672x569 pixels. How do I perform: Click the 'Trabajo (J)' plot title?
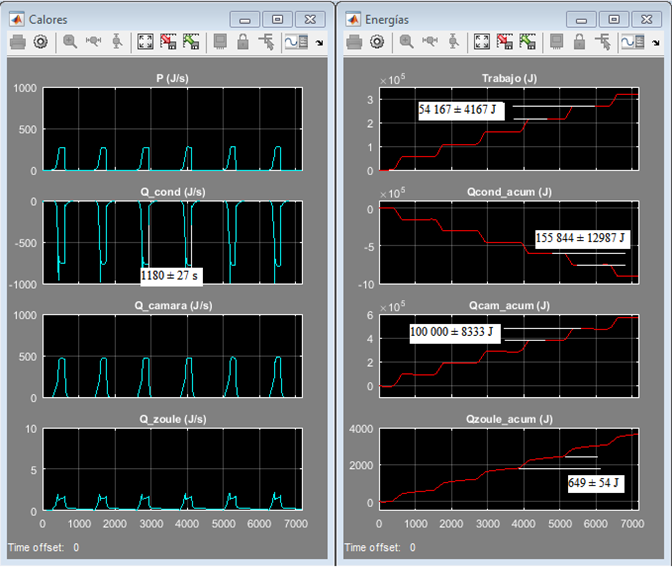tap(510, 78)
